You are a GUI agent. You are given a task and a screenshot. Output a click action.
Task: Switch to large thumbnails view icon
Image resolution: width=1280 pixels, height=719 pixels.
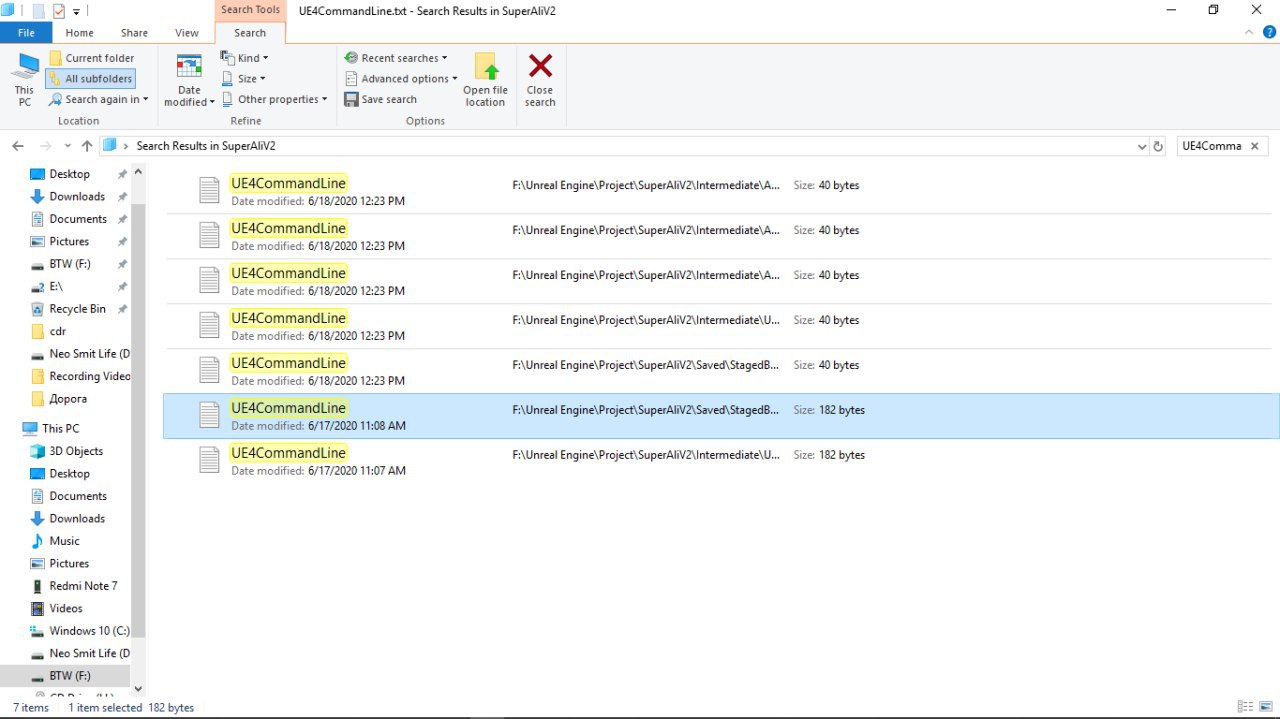click(1265, 707)
